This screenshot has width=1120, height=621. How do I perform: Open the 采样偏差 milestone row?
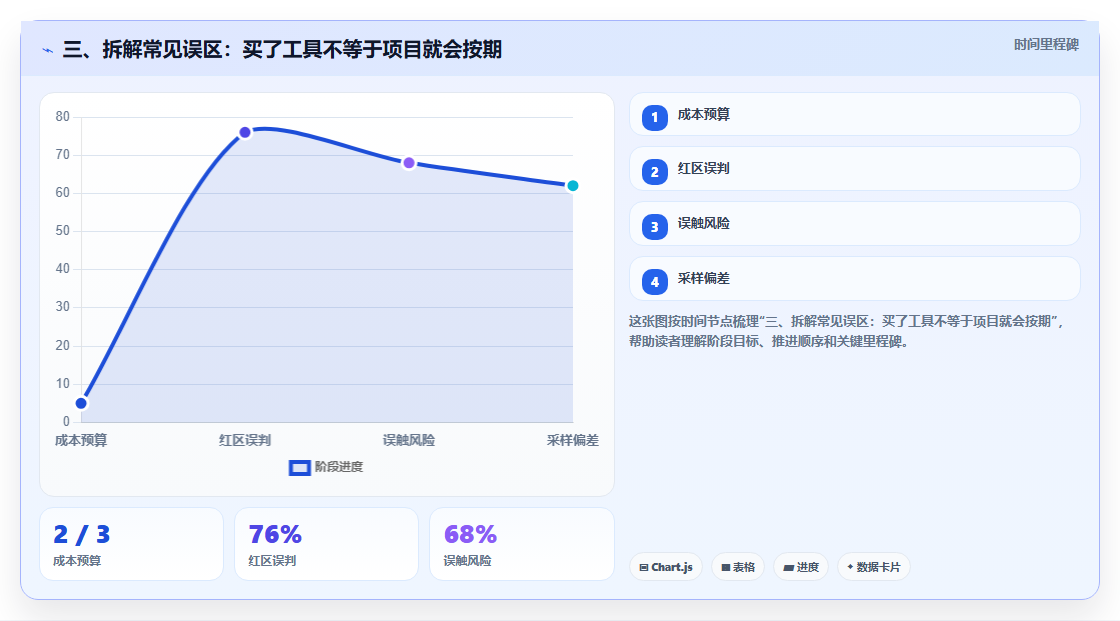click(854, 279)
